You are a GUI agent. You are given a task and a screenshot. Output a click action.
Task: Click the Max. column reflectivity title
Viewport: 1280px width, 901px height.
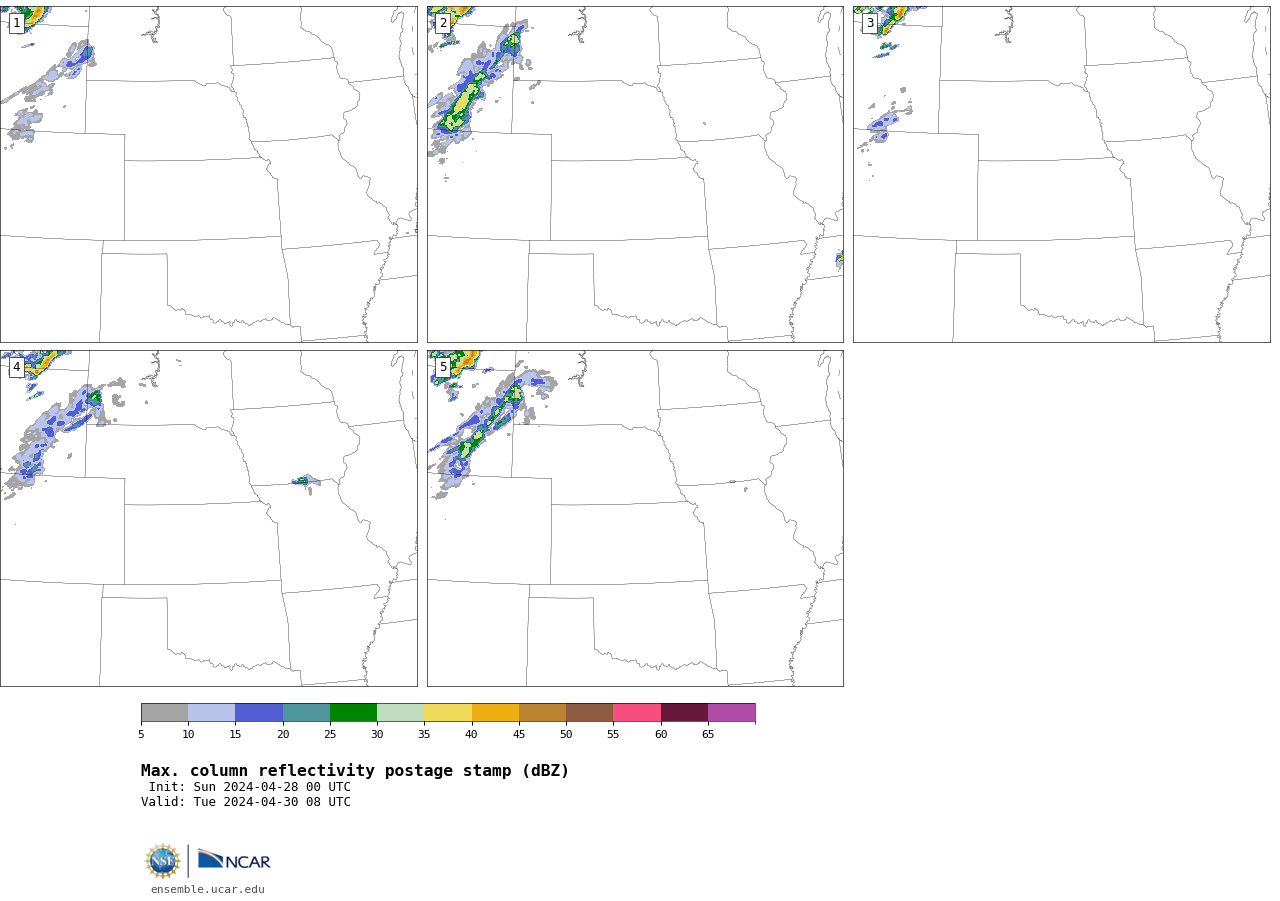(x=355, y=771)
